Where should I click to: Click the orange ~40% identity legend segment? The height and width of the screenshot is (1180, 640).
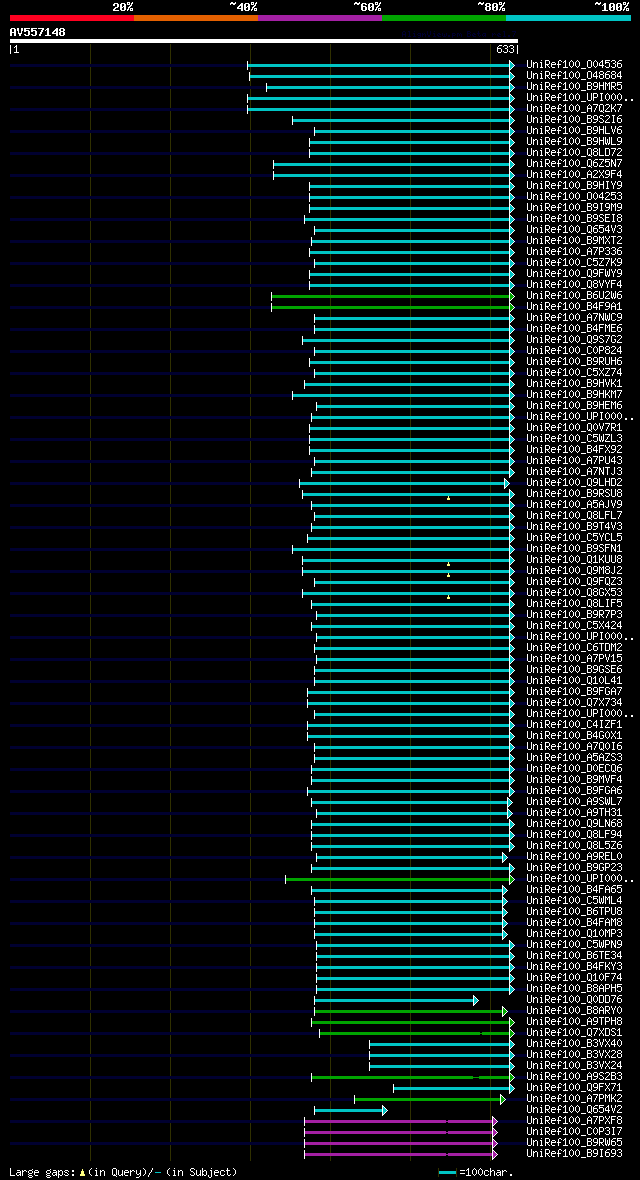point(196,17)
